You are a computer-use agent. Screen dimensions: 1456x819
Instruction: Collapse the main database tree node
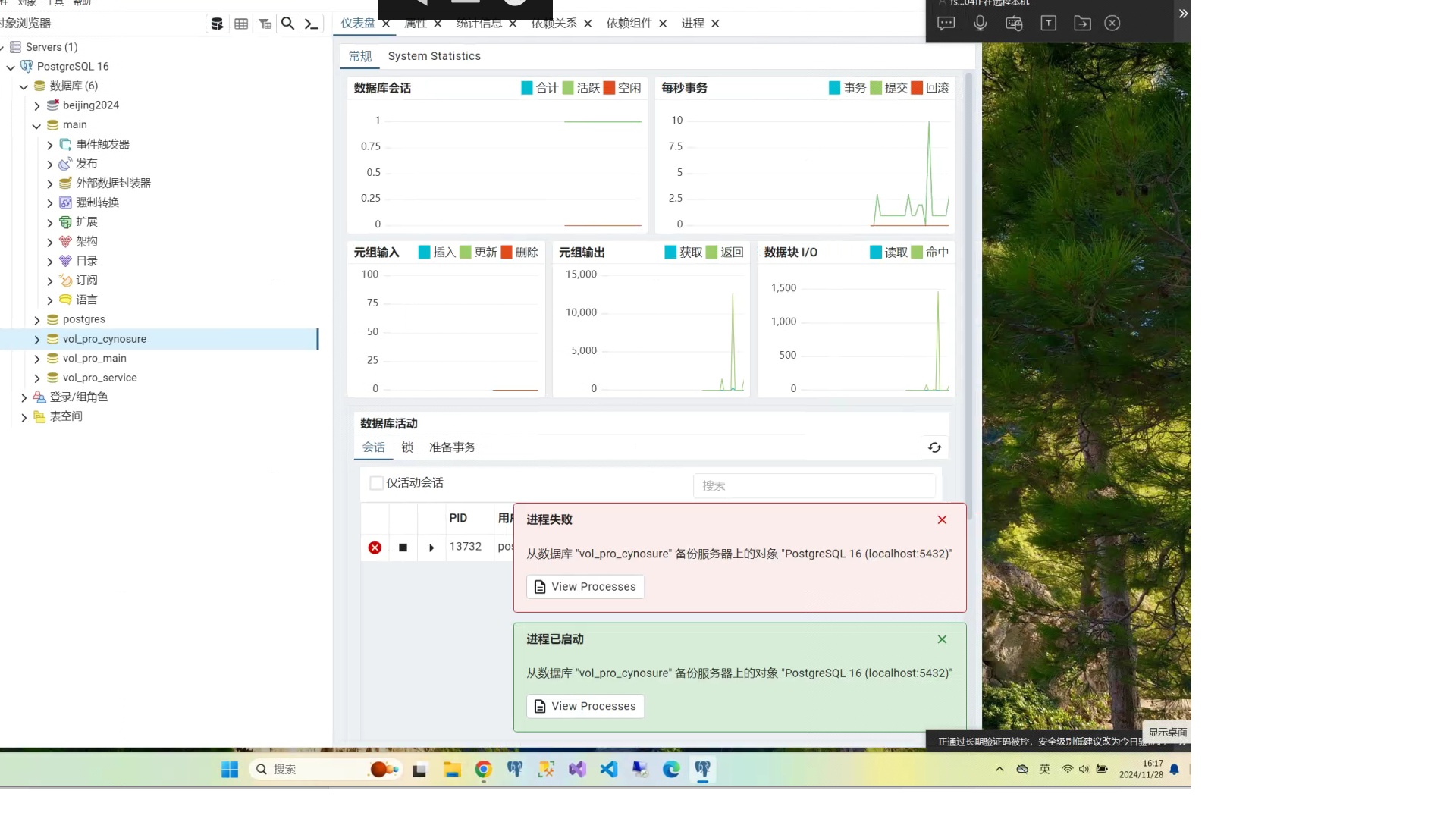pos(36,126)
